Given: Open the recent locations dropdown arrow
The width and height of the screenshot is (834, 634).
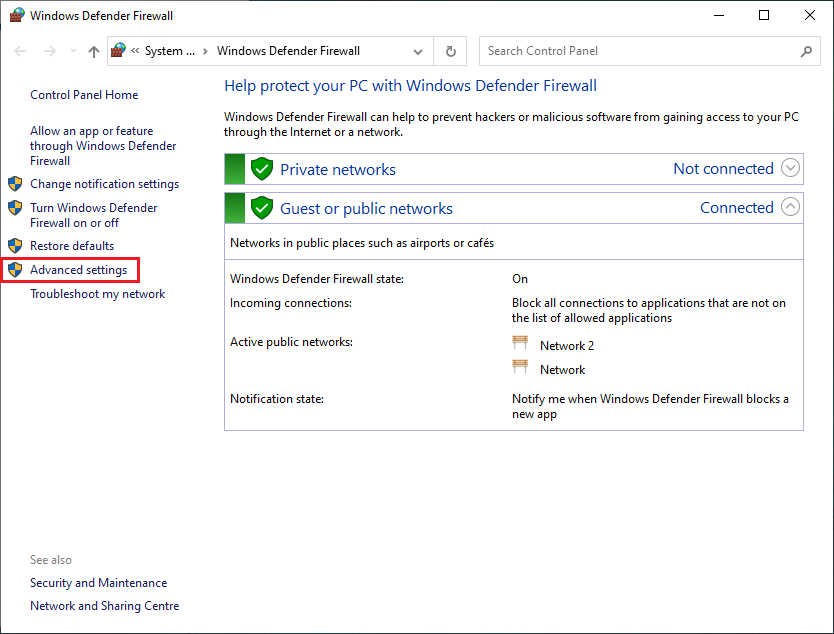Looking at the screenshot, I should click(73, 51).
